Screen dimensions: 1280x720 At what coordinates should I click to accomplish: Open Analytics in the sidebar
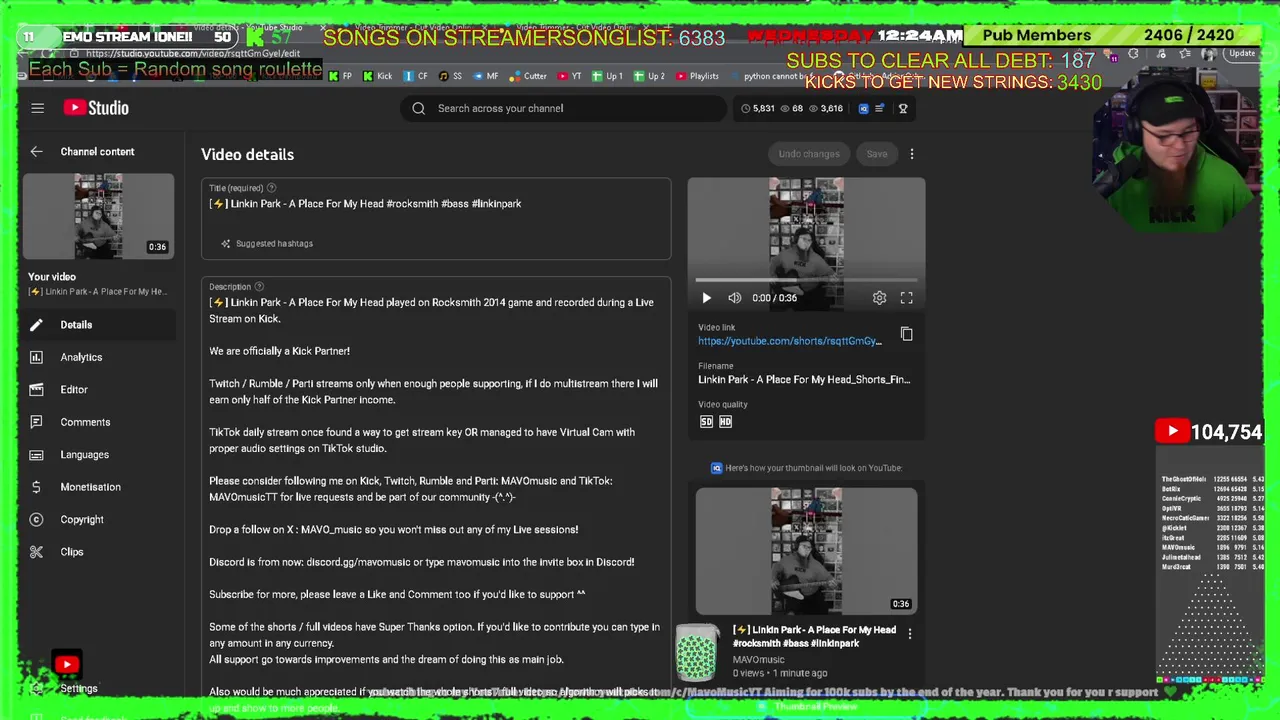pos(98,357)
